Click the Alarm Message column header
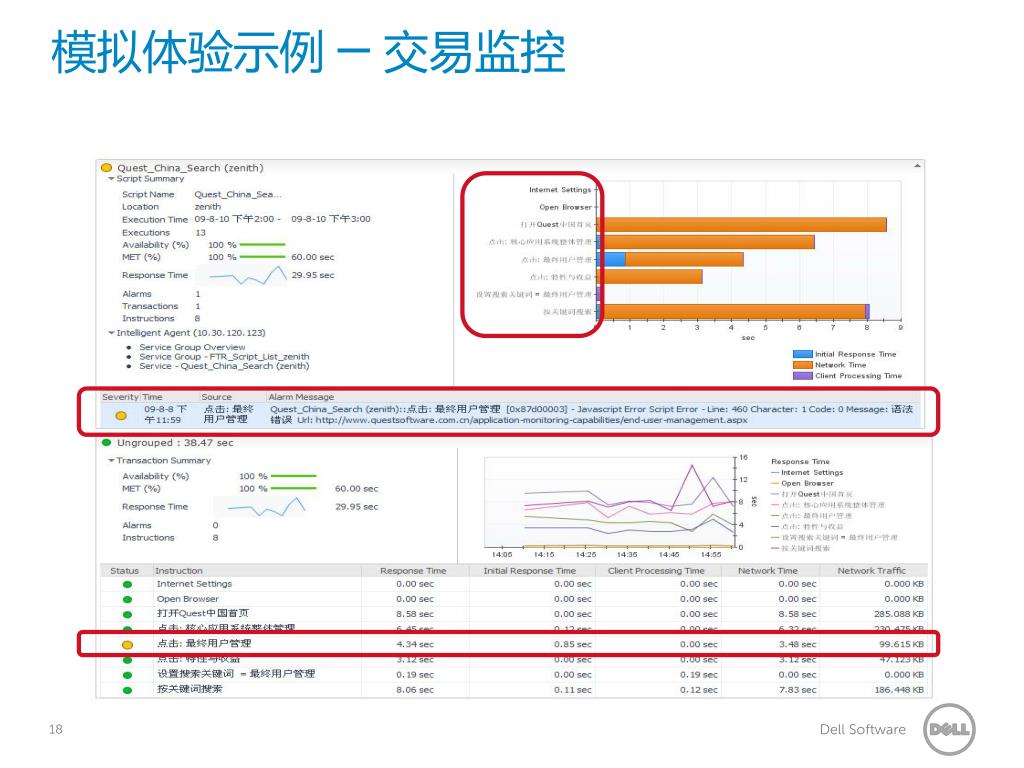 tap(301, 397)
